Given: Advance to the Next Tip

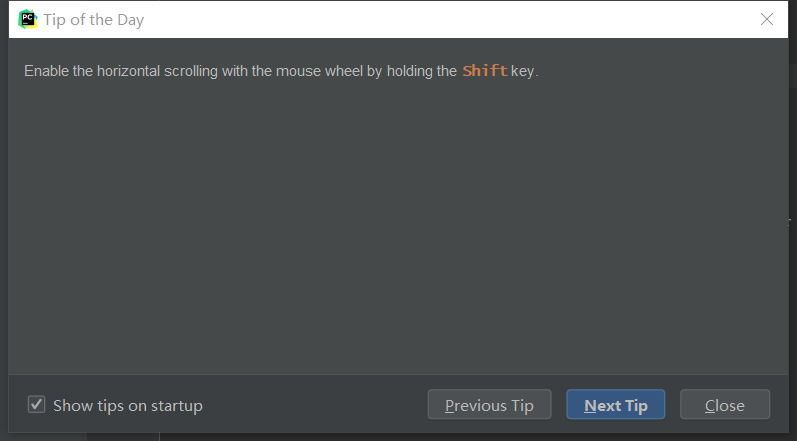Looking at the screenshot, I should click(x=615, y=405).
